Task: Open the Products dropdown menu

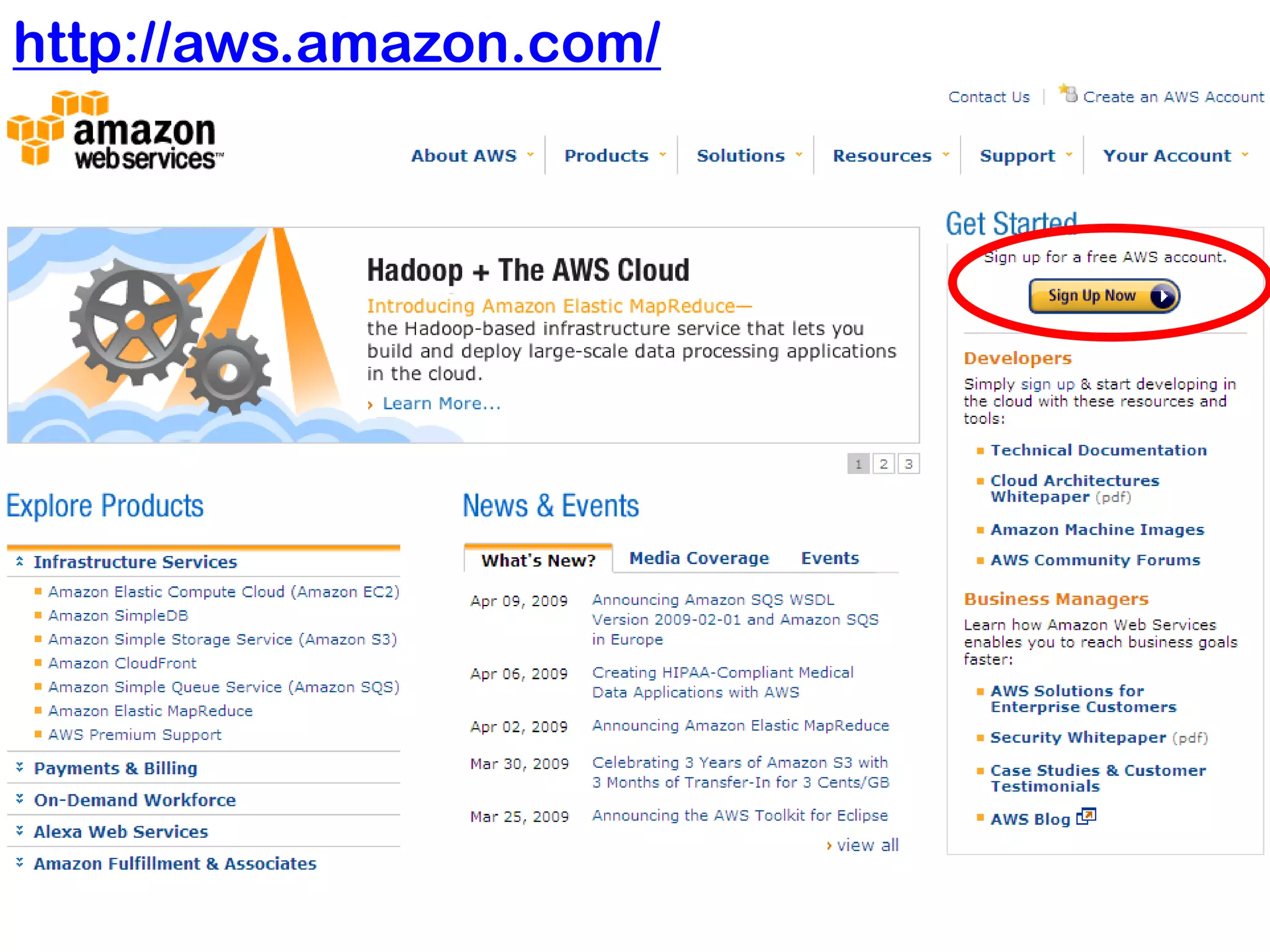Action: [615, 156]
